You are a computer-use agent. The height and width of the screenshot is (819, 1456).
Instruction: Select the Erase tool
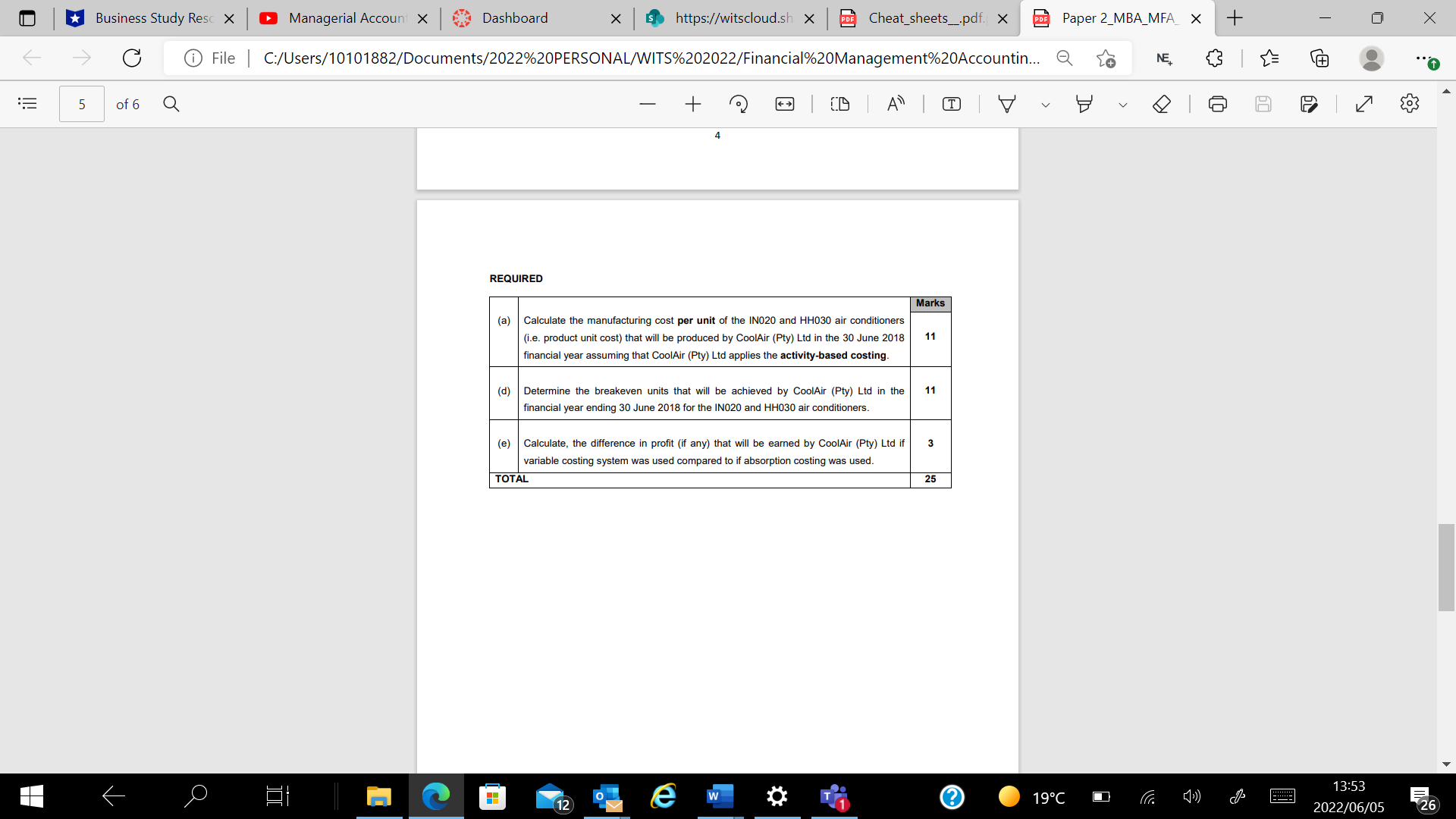pyautogui.click(x=1161, y=104)
